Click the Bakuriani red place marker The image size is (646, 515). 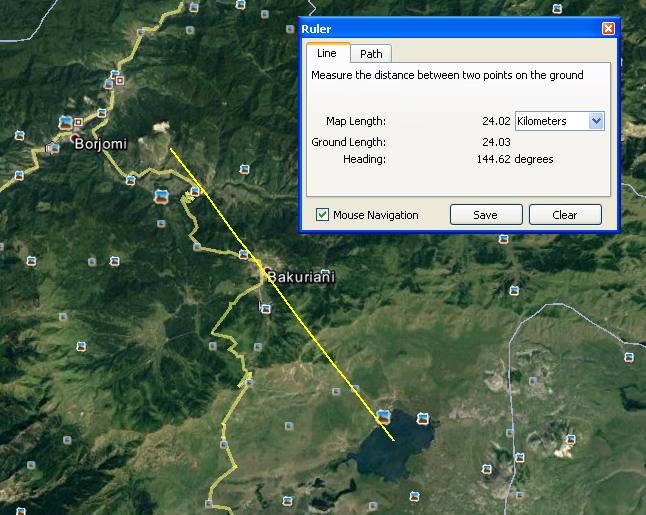[x=268, y=271]
